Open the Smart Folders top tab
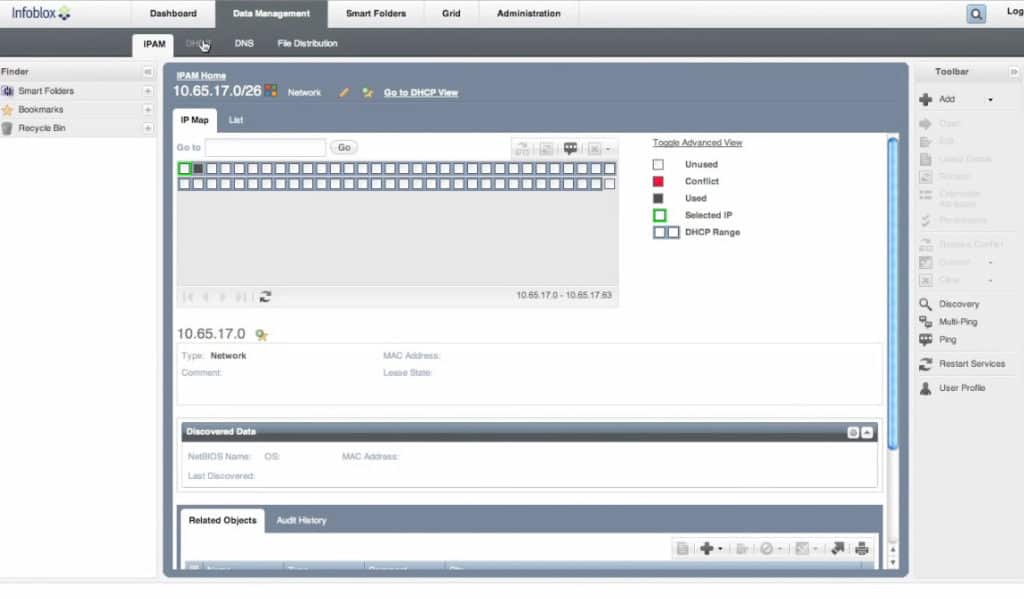The height and width of the screenshot is (599, 1024). [x=376, y=14]
